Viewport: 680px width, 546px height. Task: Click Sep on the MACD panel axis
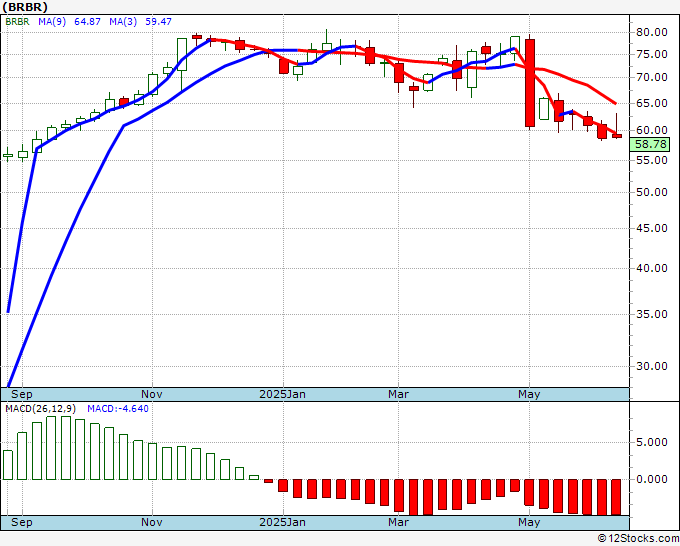click(x=22, y=522)
